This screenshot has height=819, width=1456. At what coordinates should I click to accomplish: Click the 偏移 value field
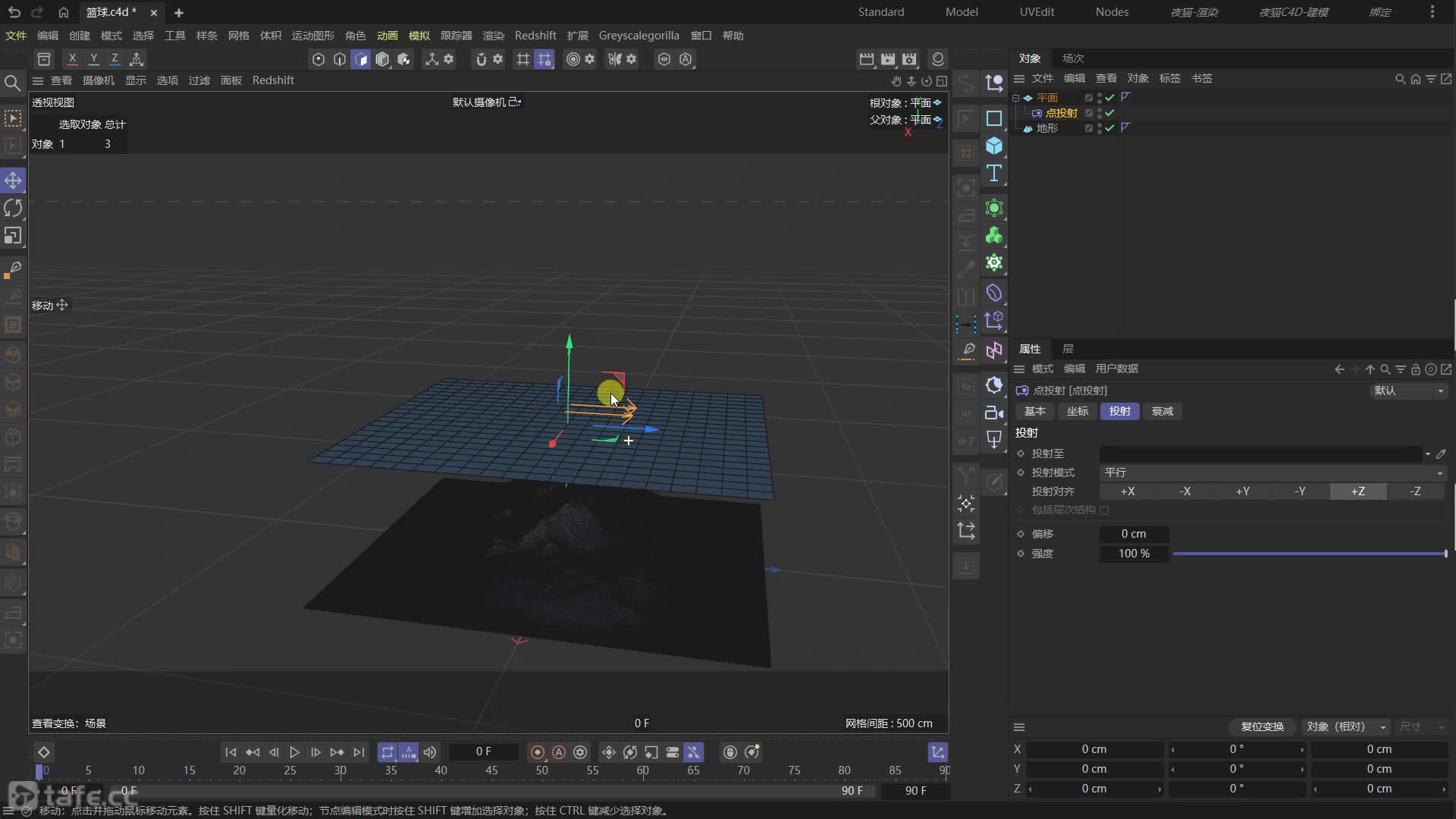(x=1134, y=534)
